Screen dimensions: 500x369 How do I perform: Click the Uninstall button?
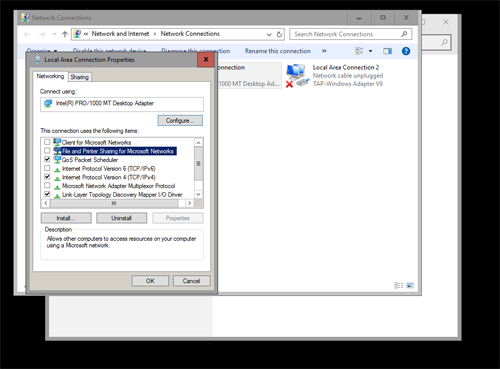click(121, 218)
